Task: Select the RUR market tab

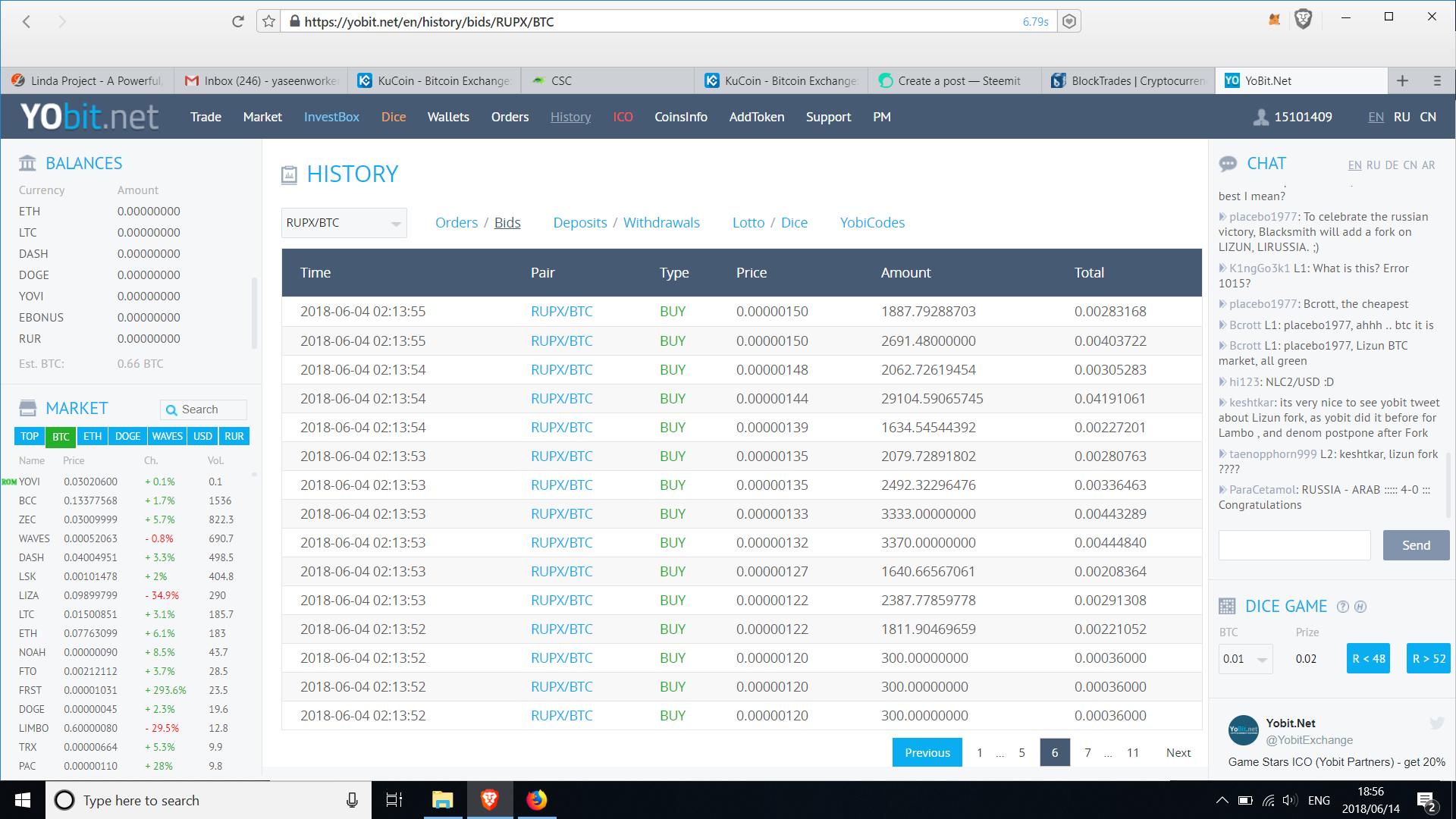Action: (234, 437)
